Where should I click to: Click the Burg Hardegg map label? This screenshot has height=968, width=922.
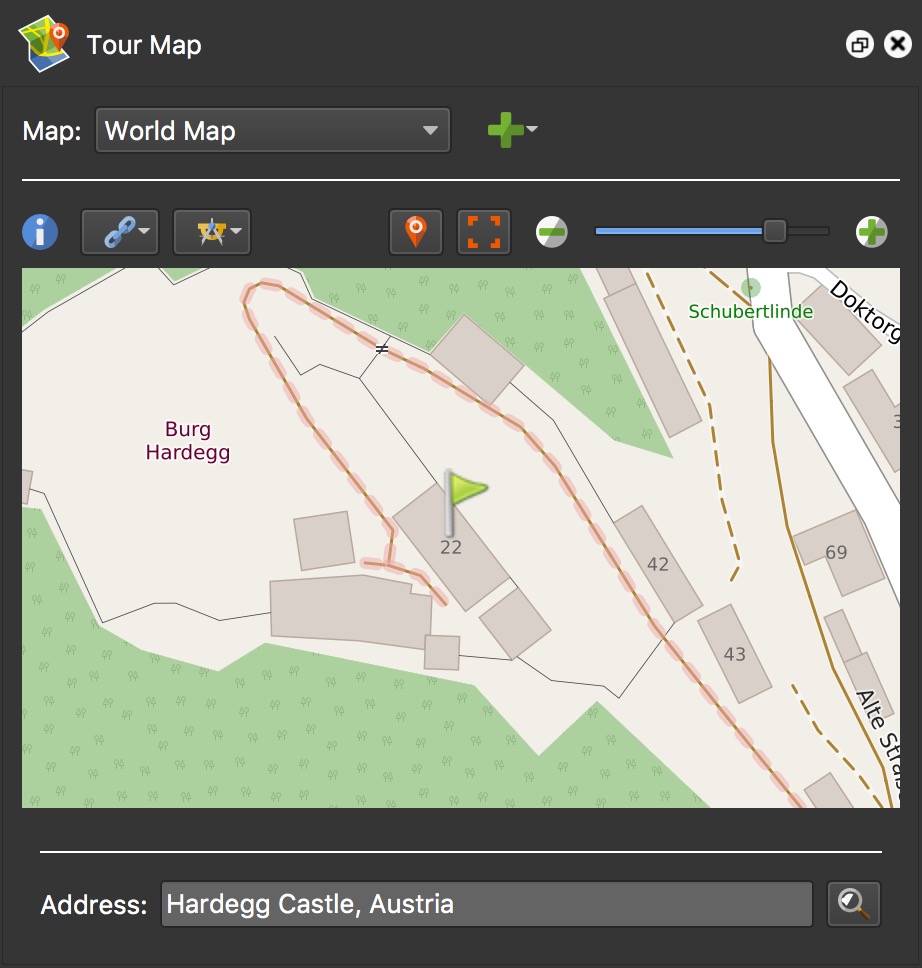point(188,441)
